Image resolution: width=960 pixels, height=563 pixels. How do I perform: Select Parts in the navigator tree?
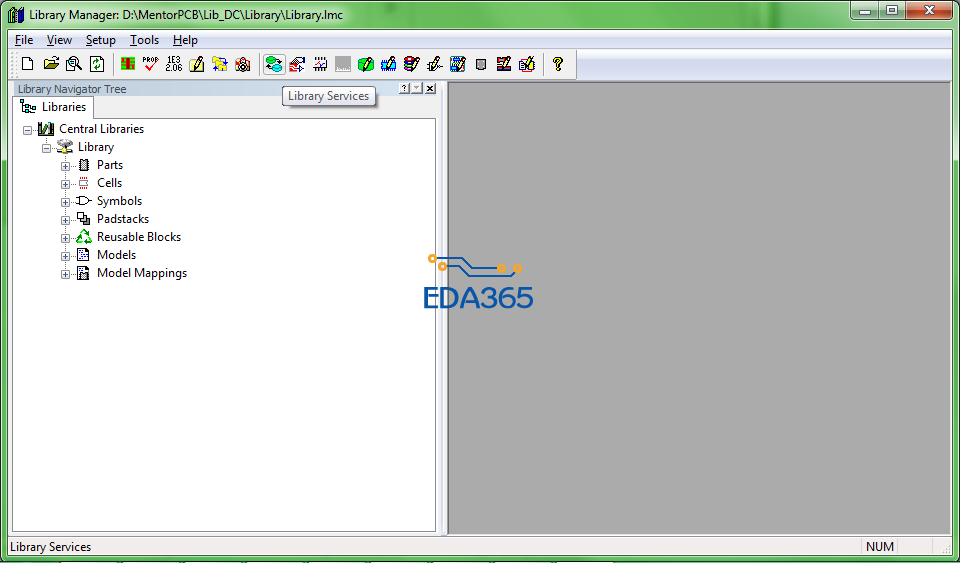(110, 165)
